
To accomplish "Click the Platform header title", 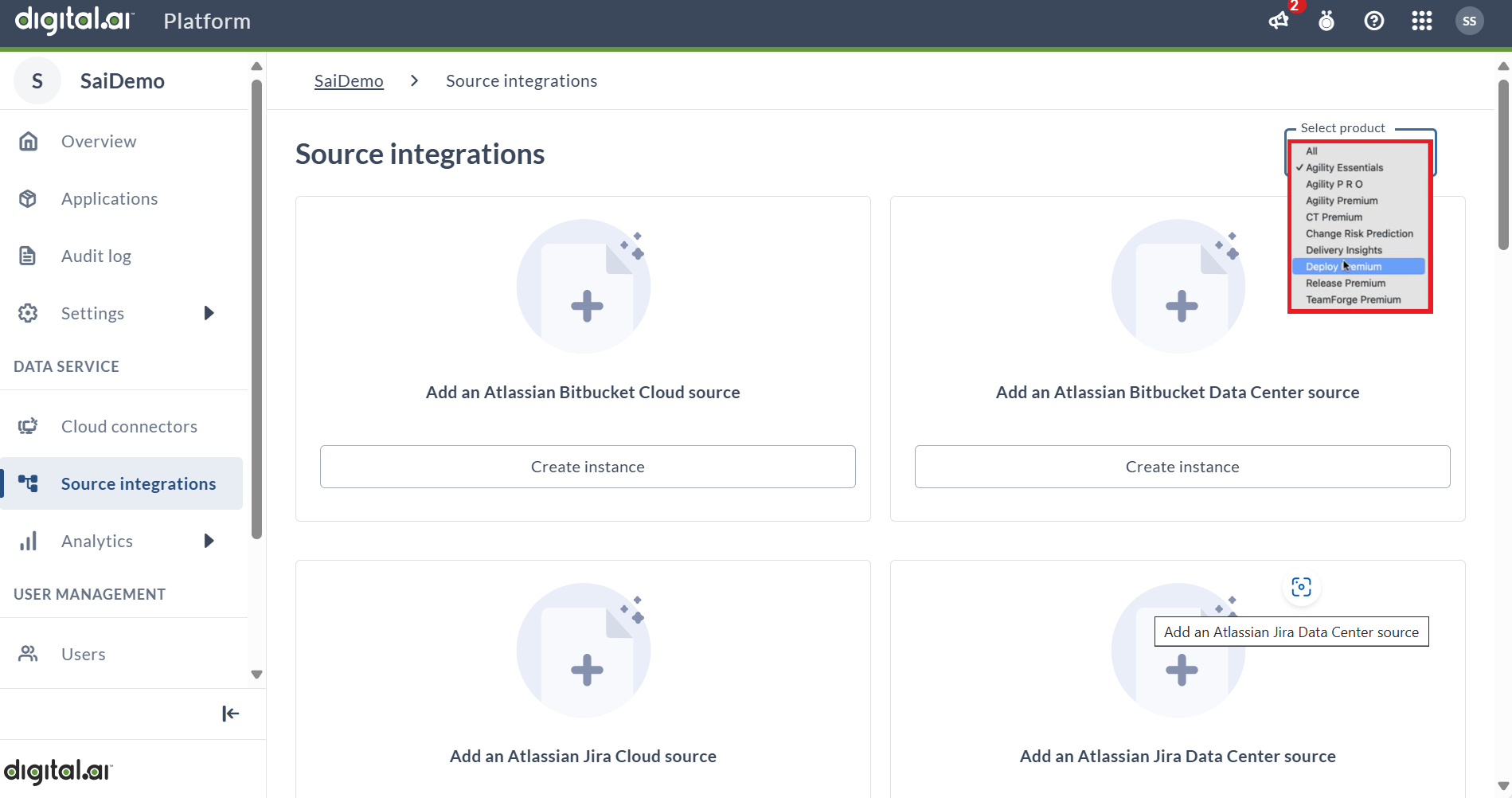I will point(207,21).
